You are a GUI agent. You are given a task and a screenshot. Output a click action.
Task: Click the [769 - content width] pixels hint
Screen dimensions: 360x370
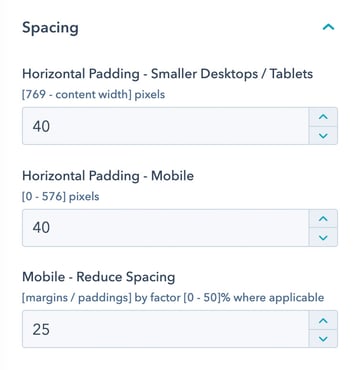[x=93, y=95]
